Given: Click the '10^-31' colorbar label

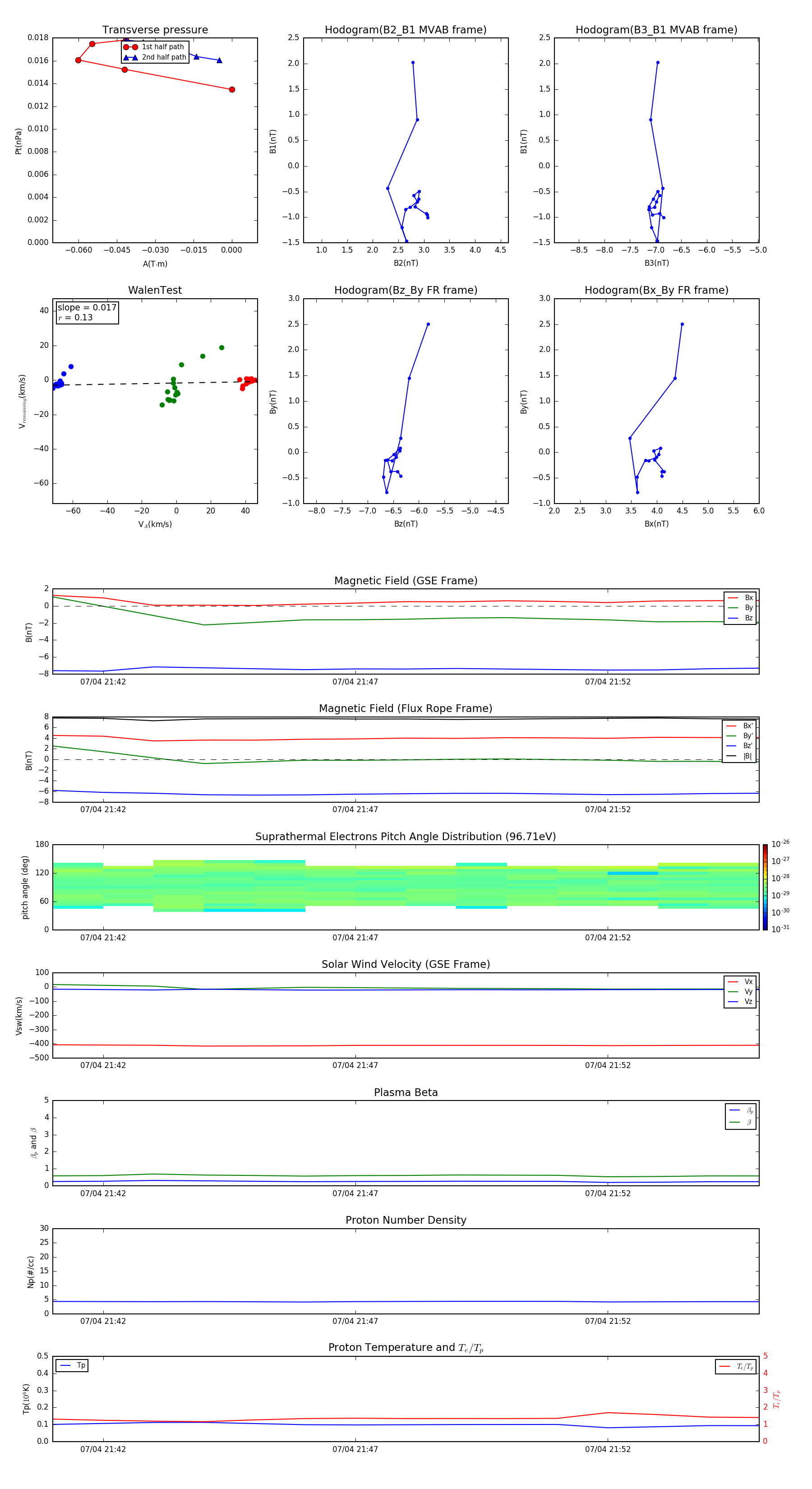Looking at the screenshot, I should pyautogui.click(x=780, y=929).
